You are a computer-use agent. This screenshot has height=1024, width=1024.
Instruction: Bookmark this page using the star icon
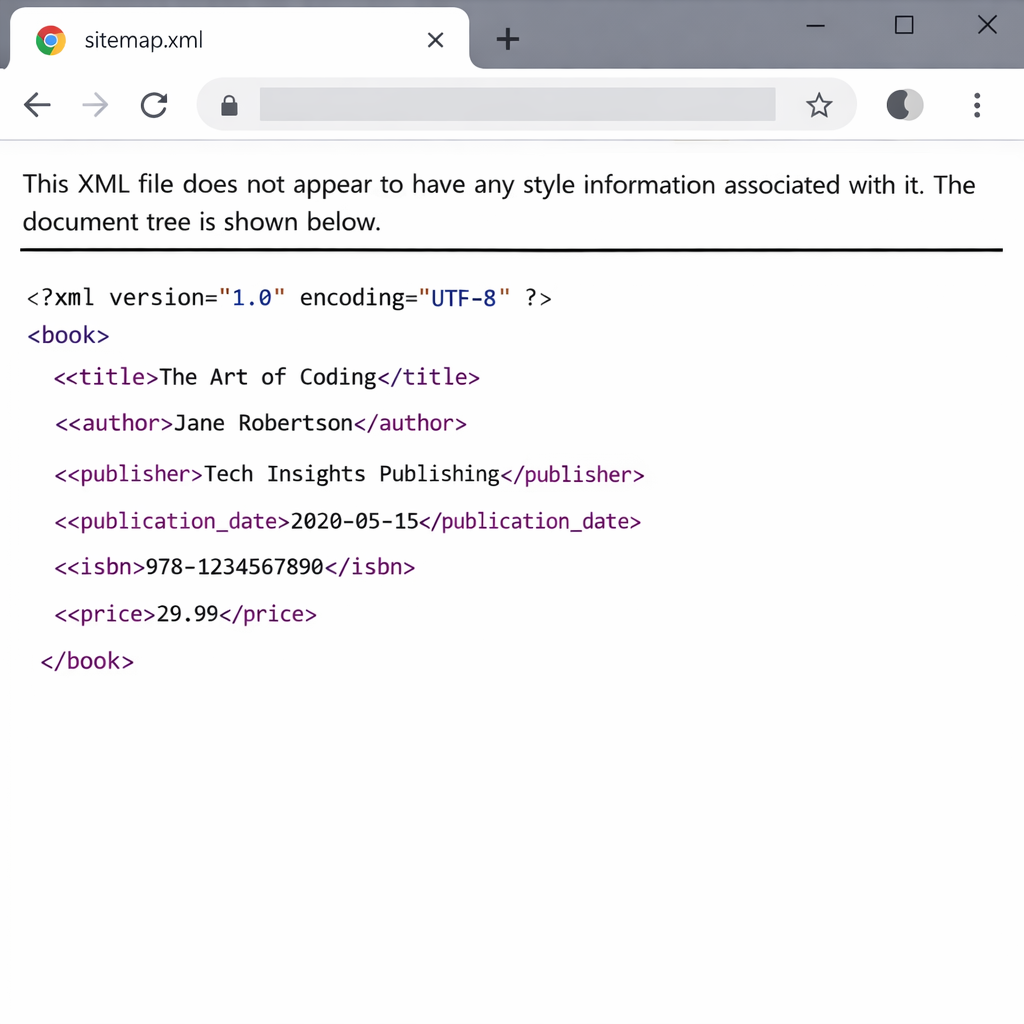tap(819, 104)
